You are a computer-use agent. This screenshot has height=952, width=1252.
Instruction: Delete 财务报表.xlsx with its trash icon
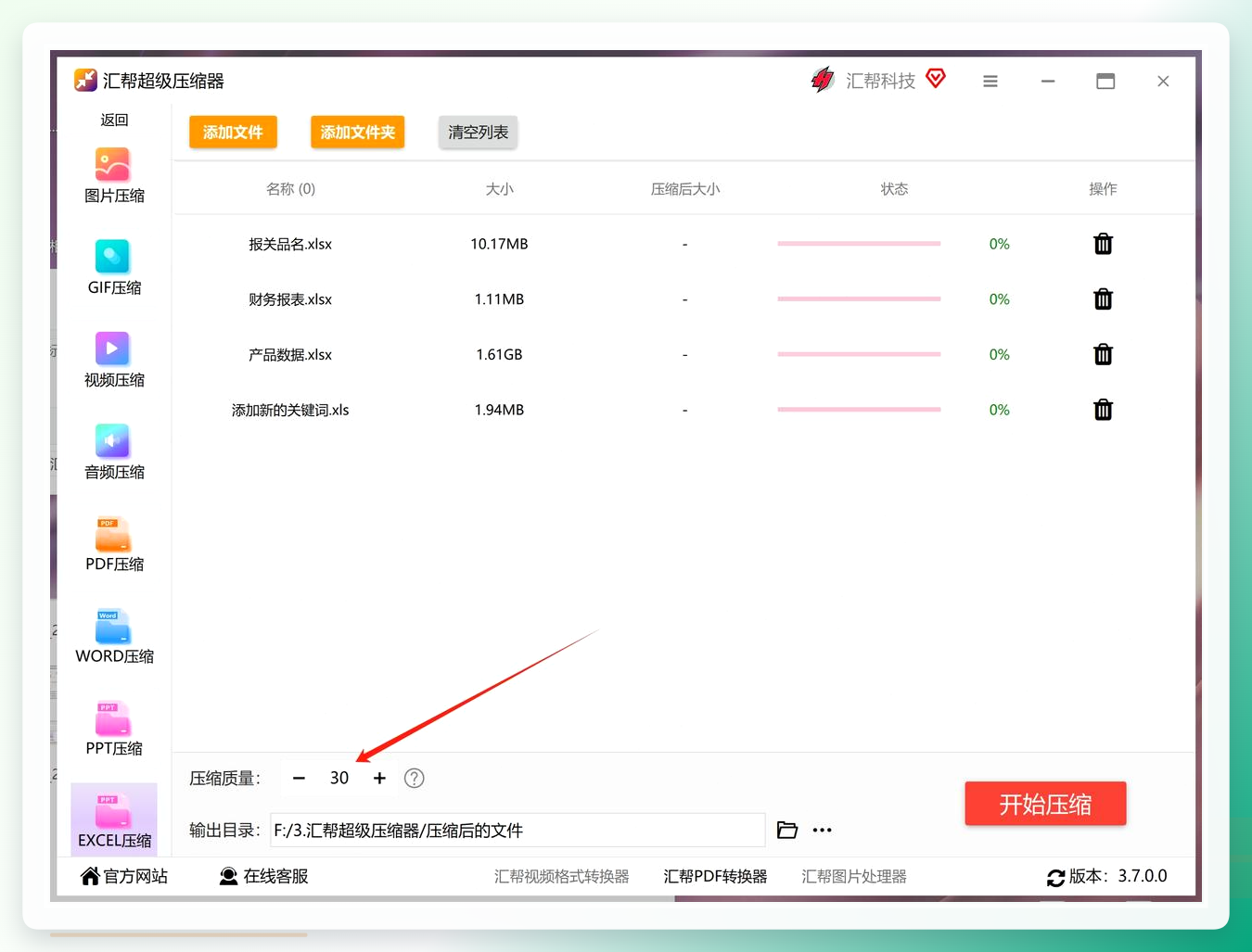pyautogui.click(x=1103, y=299)
